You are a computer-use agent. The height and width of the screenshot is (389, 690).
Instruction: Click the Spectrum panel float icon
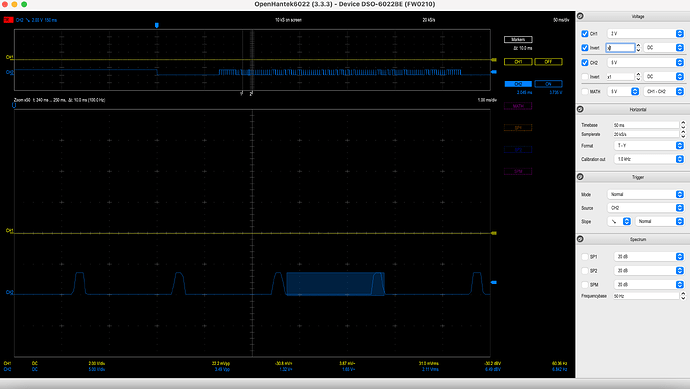[580, 239]
